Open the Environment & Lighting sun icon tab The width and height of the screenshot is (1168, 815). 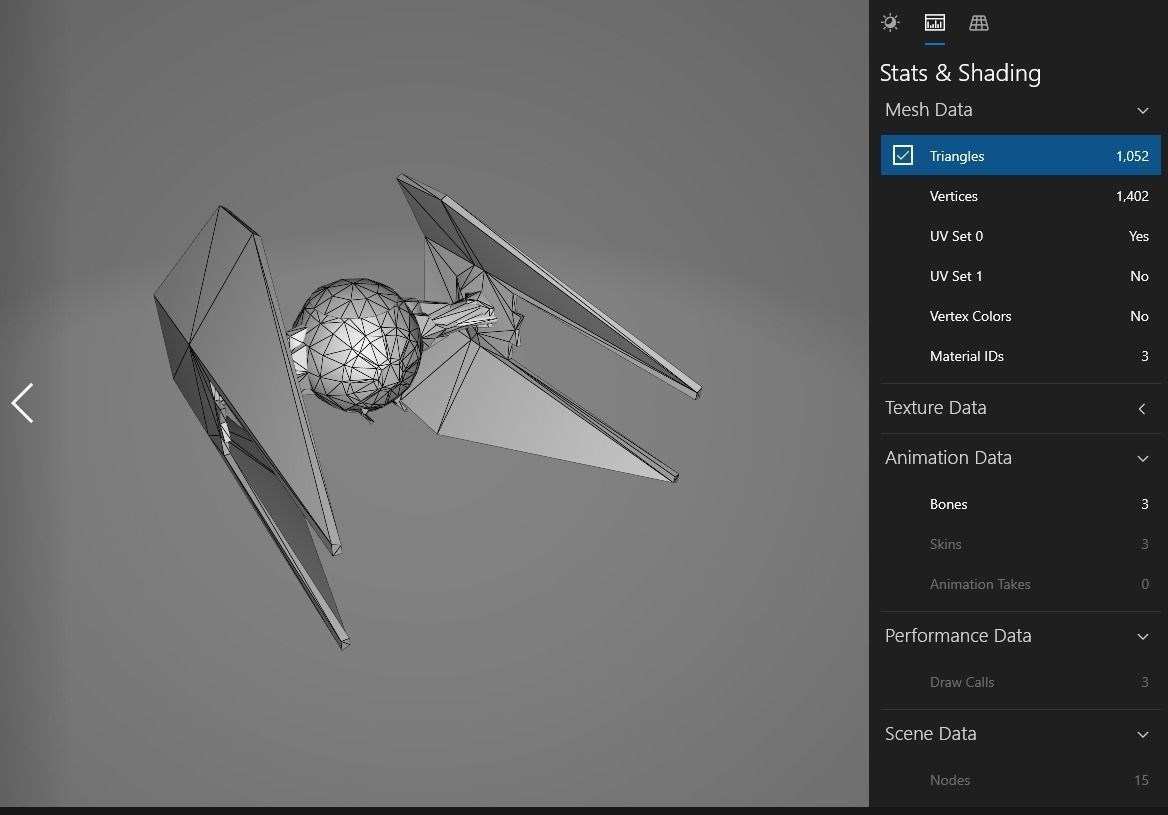pyautogui.click(x=890, y=22)
